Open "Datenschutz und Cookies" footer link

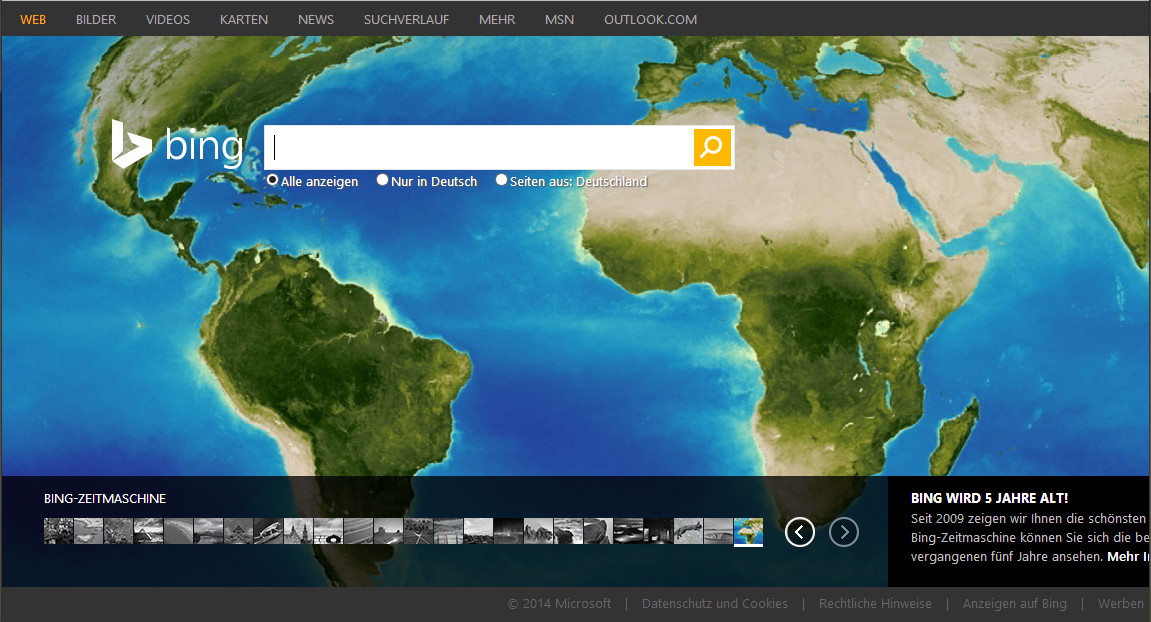[x=715, y=604]
